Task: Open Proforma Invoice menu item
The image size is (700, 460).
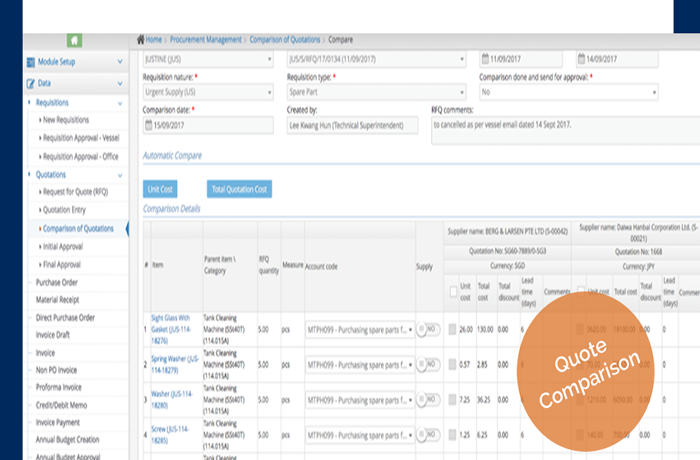Action: pyautogui.click(x=59, y=387)
